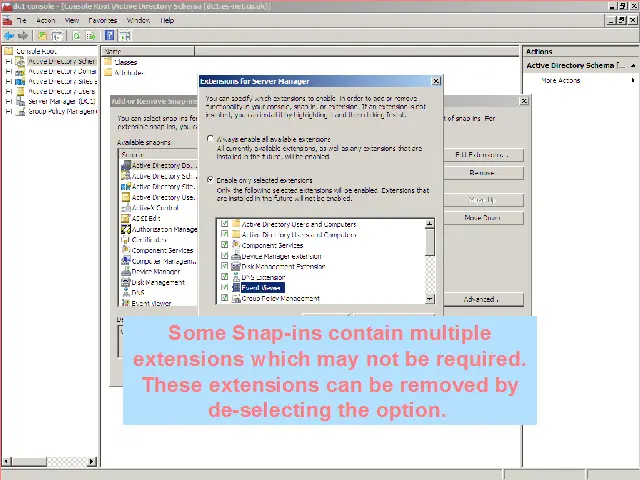Screen dimensions: 640x480
Task: Select Server Manager icon in console tree
Action: (x=21, y=101)
